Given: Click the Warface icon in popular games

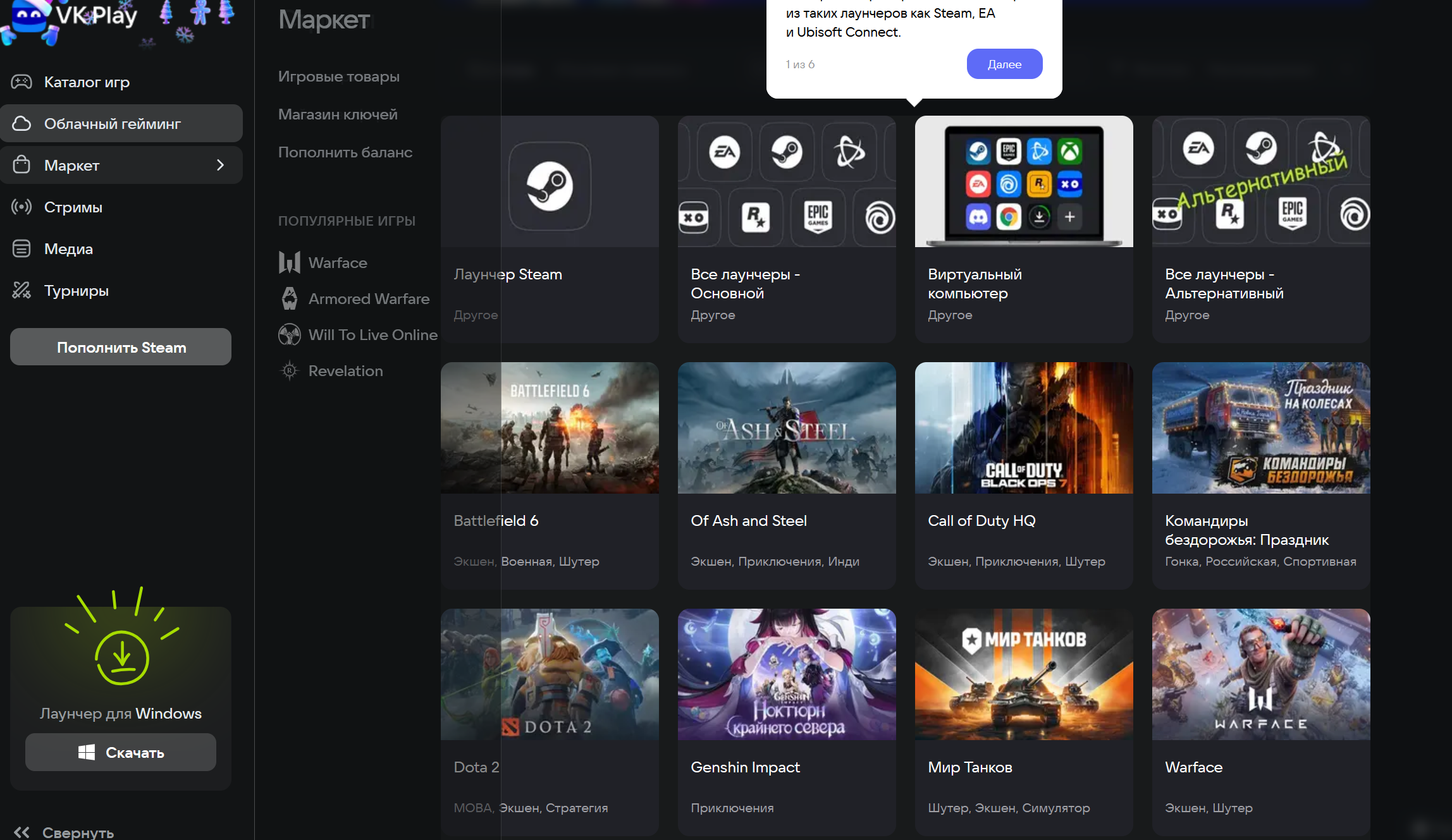Looking at the screenshot, I should point(290,262).
